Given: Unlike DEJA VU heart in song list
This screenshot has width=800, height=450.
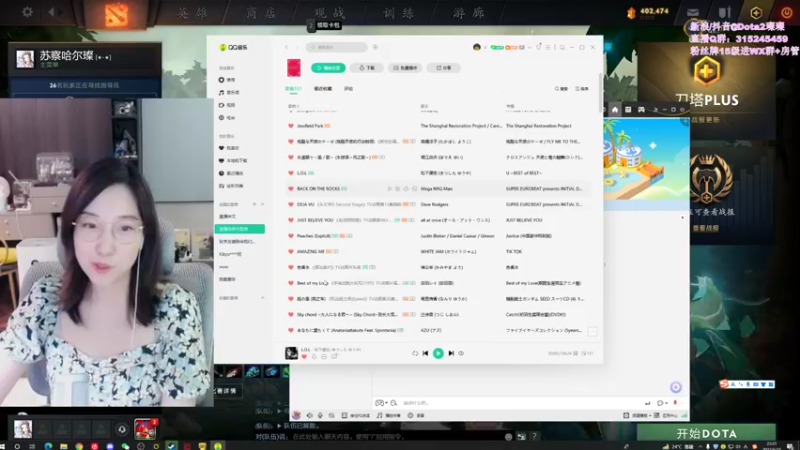Looking at the screenshot, I should (x=291, y=205).
